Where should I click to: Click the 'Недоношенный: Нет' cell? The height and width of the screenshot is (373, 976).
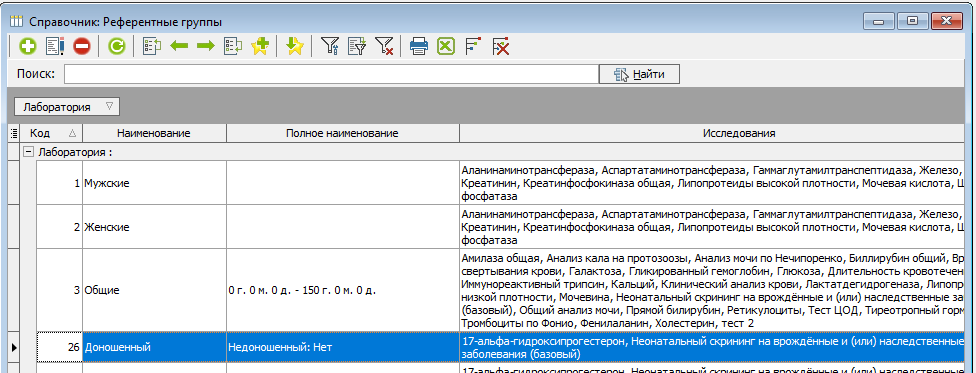[x=342, y=347]
